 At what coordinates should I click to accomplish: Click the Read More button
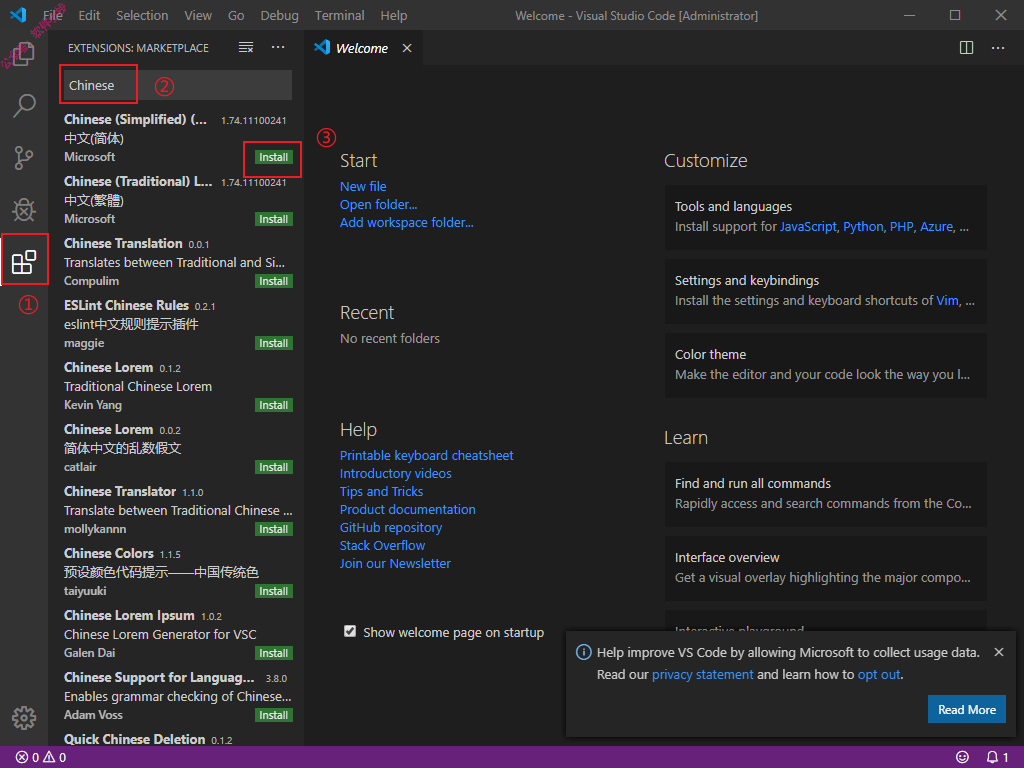coord(967,709)
